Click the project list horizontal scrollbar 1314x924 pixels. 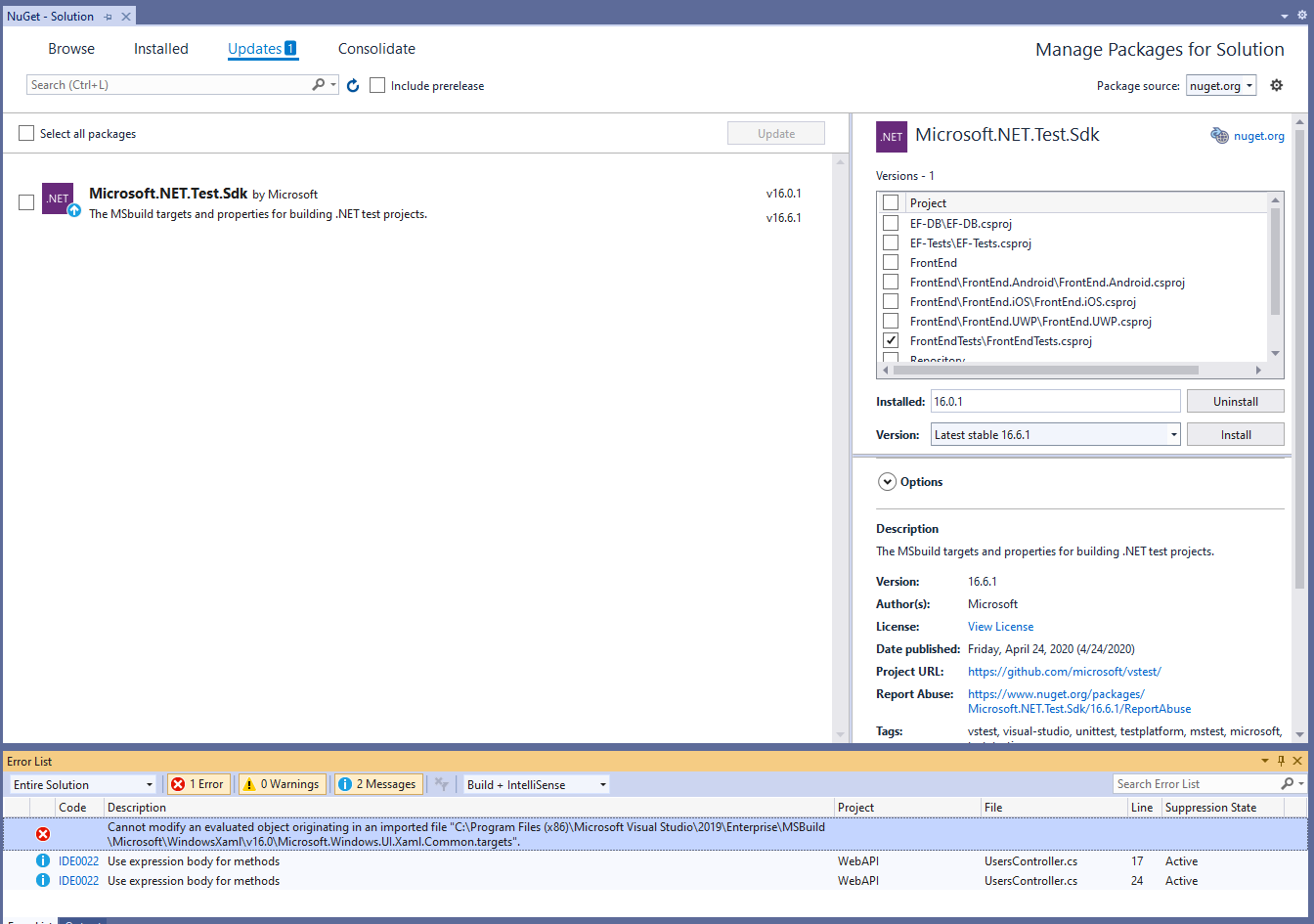coord(1045,370)
